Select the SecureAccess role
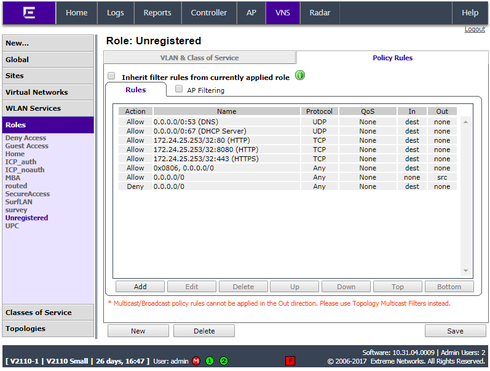 [x=27, y=194]
